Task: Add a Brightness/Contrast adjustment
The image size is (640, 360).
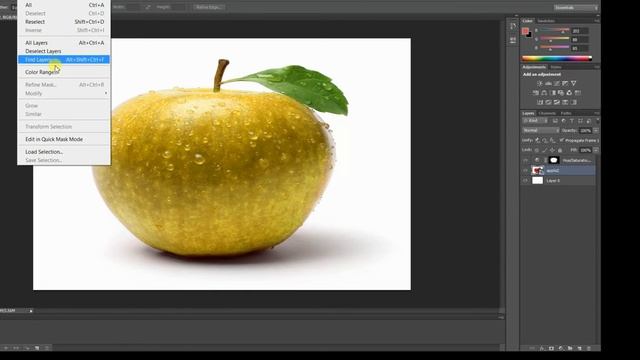Action: click(540, 83)
